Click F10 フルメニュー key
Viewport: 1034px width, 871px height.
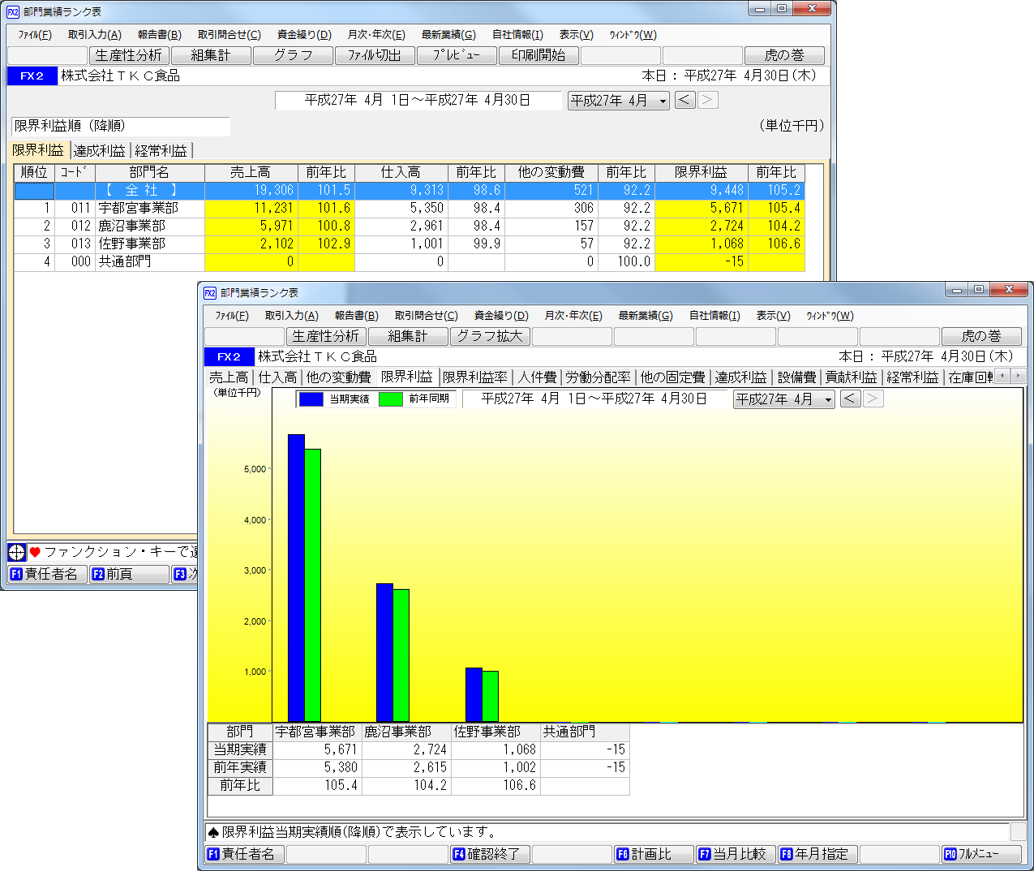tap(981, 855)
